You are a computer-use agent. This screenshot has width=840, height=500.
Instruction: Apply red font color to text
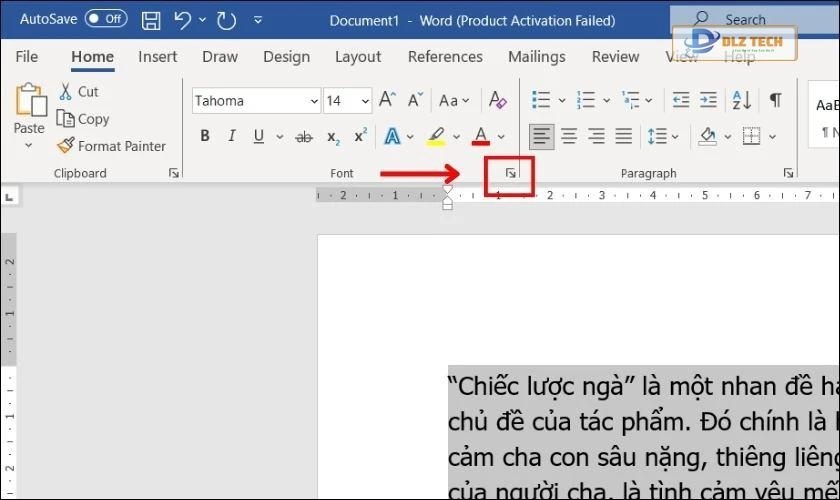click(481, 136)
